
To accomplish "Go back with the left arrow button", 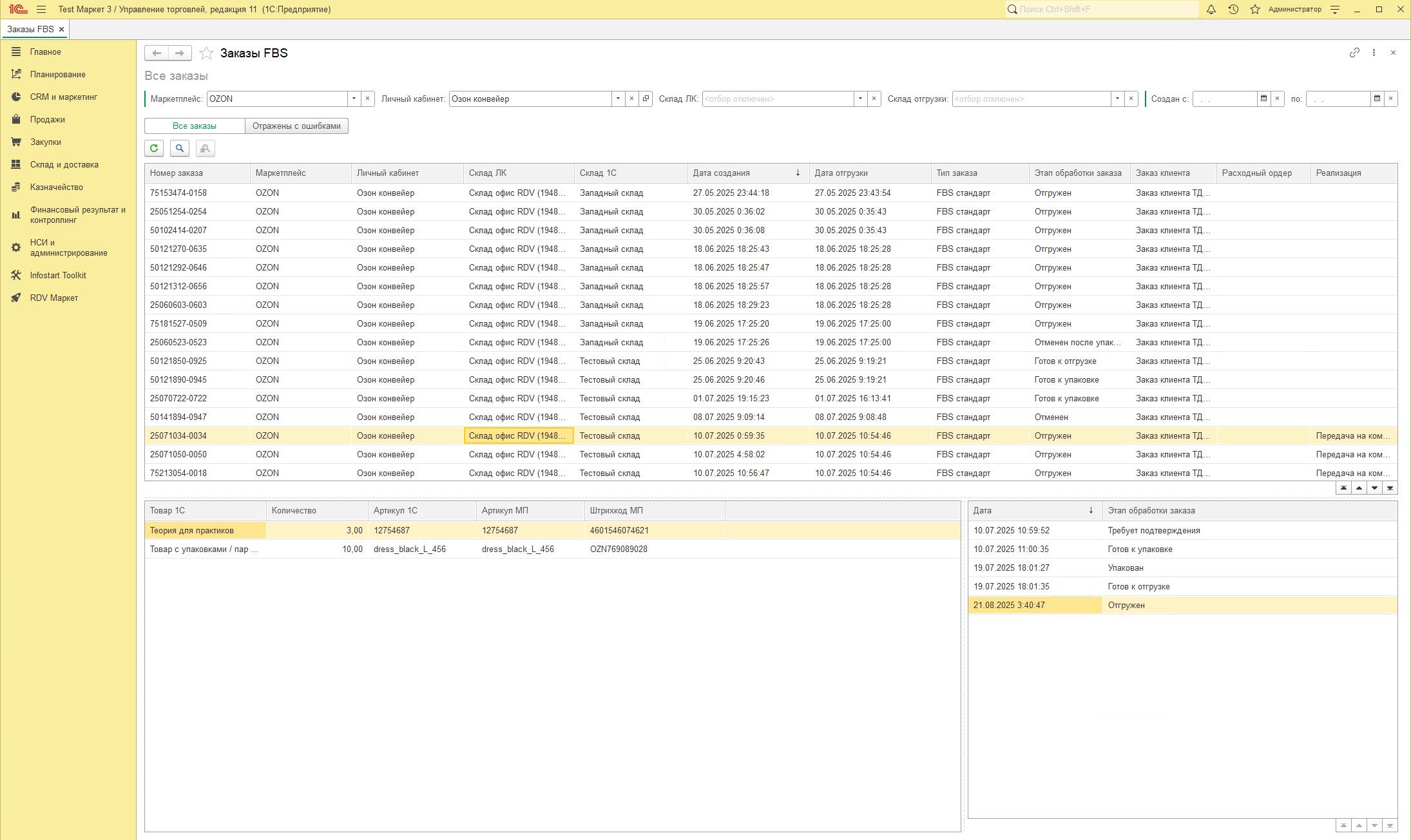I will 157,53.
